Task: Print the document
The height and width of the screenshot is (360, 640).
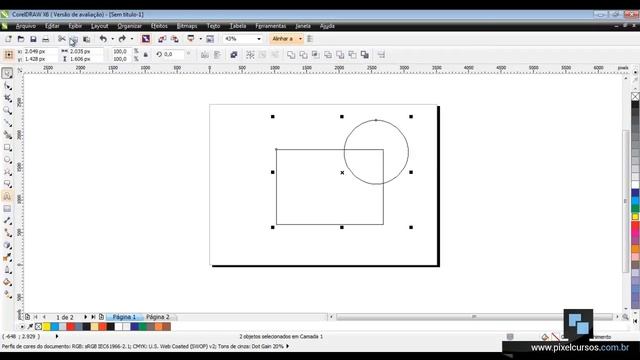Action: pyautogui.click(x=46, y=39)
